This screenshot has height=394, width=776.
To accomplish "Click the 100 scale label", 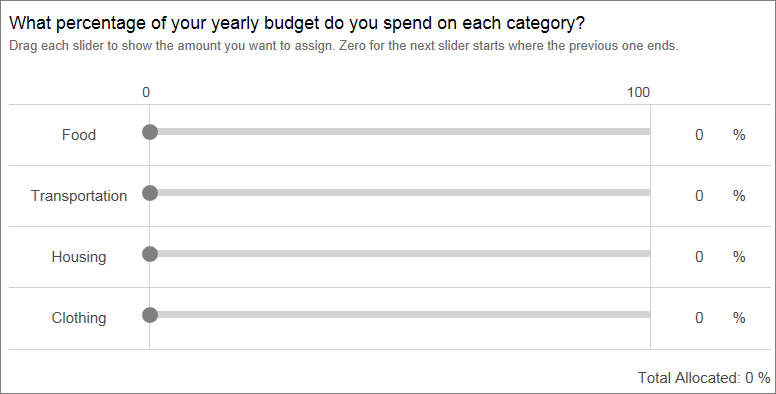I will click(638, 92).
